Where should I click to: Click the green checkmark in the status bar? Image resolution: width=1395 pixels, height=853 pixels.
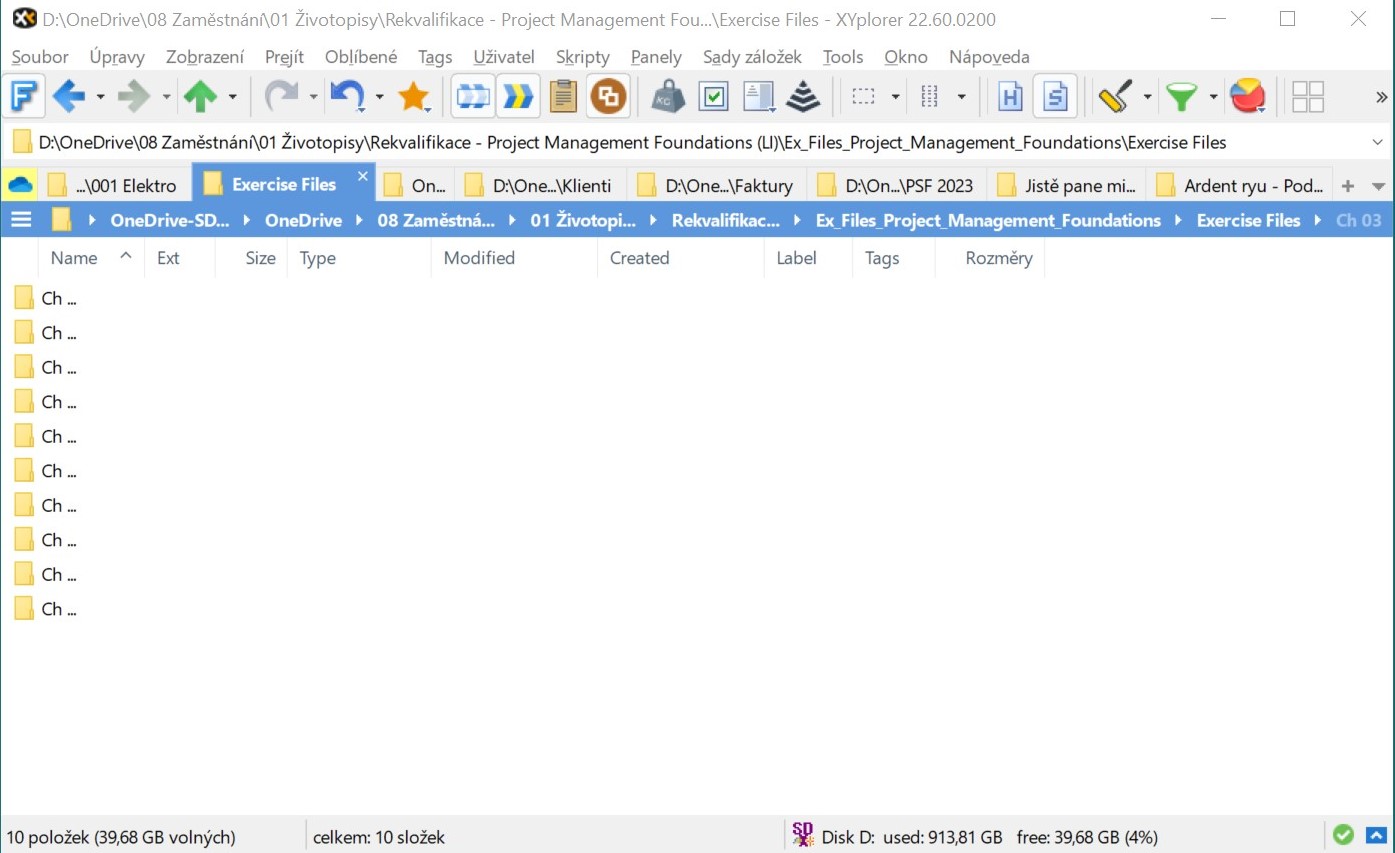click(x=1343, y=835)
